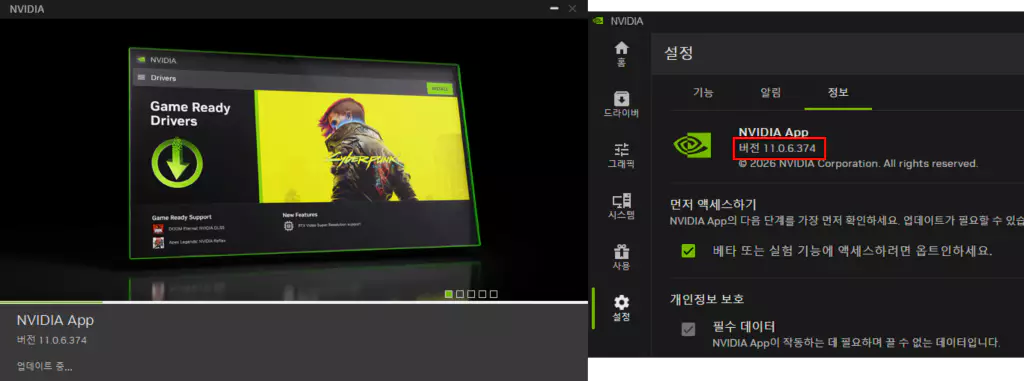The image size is (1024, 381).
Task: Click the 2026 NVIDIA Corporation copyright text
Action: tap(857, 163)
